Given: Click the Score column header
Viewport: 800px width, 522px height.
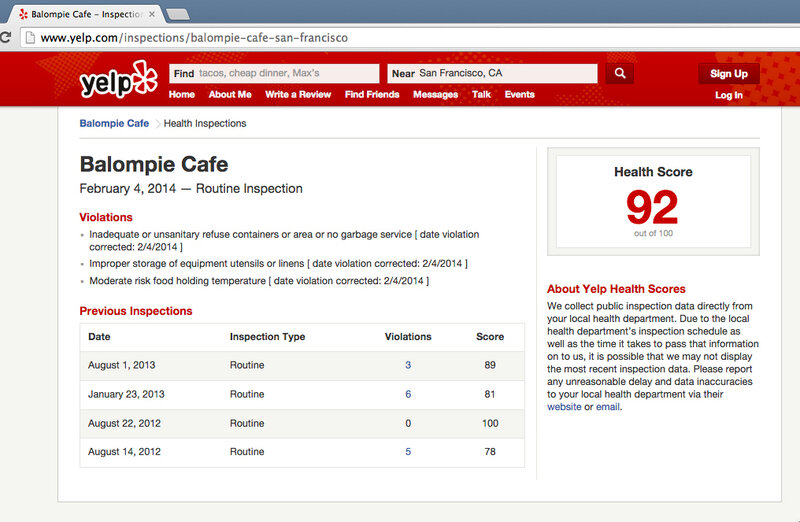Looking at the screenshot, I should 490,337.
